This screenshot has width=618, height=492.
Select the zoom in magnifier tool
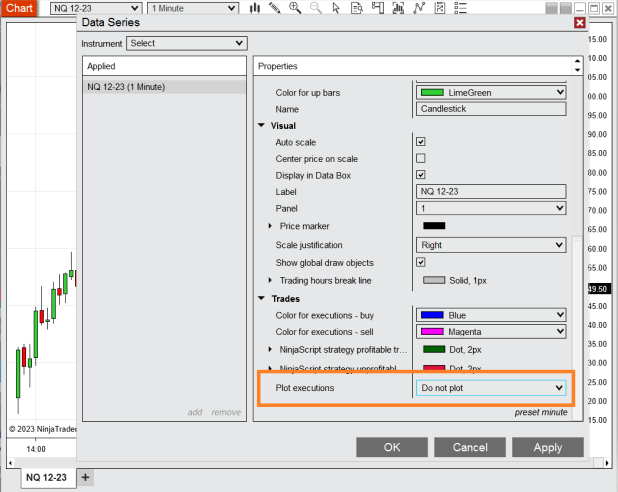295,8
